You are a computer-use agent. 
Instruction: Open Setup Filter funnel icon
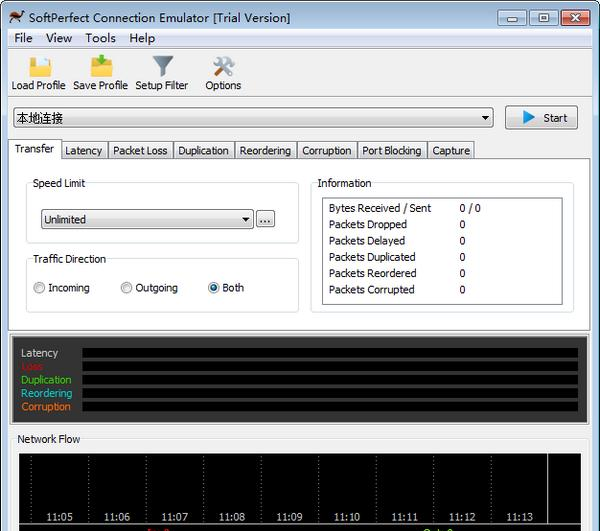(161, 67)
